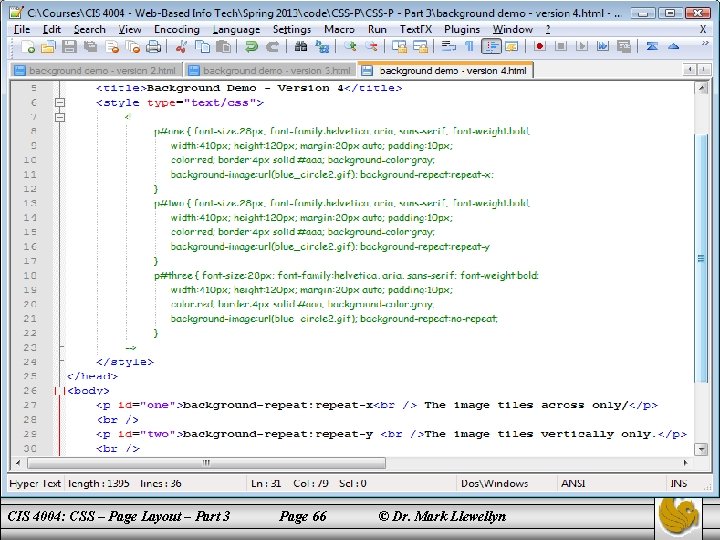Screen dimensions: 720x540
Task: Click the Save file toolbar icon
Action: (68, 47)
